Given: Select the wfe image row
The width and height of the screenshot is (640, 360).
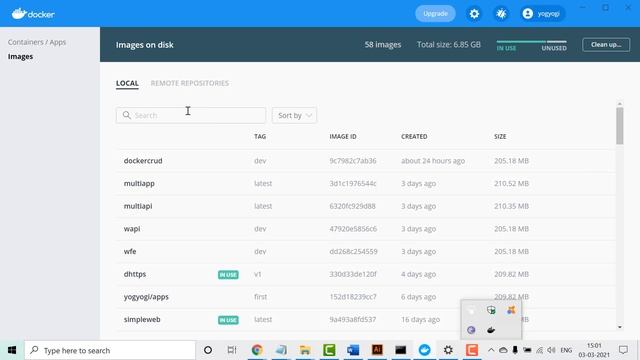Looking at the screenshot, I should click(365, 251).
